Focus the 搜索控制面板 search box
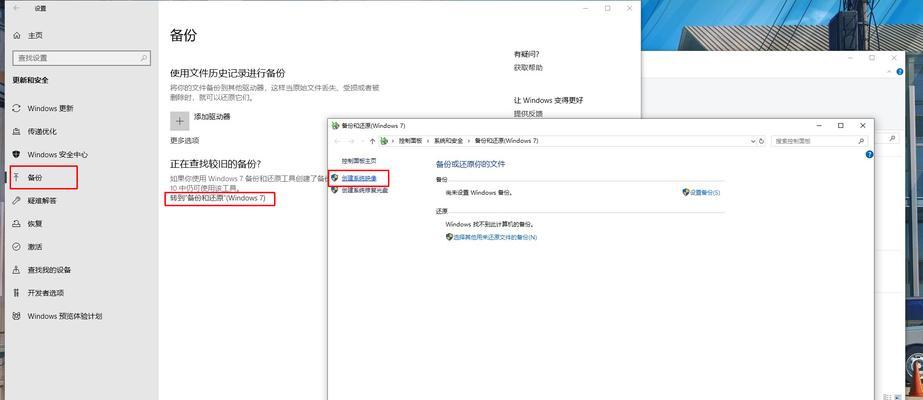The width and height of the screenshot is (923, 400). pos(819,141)
